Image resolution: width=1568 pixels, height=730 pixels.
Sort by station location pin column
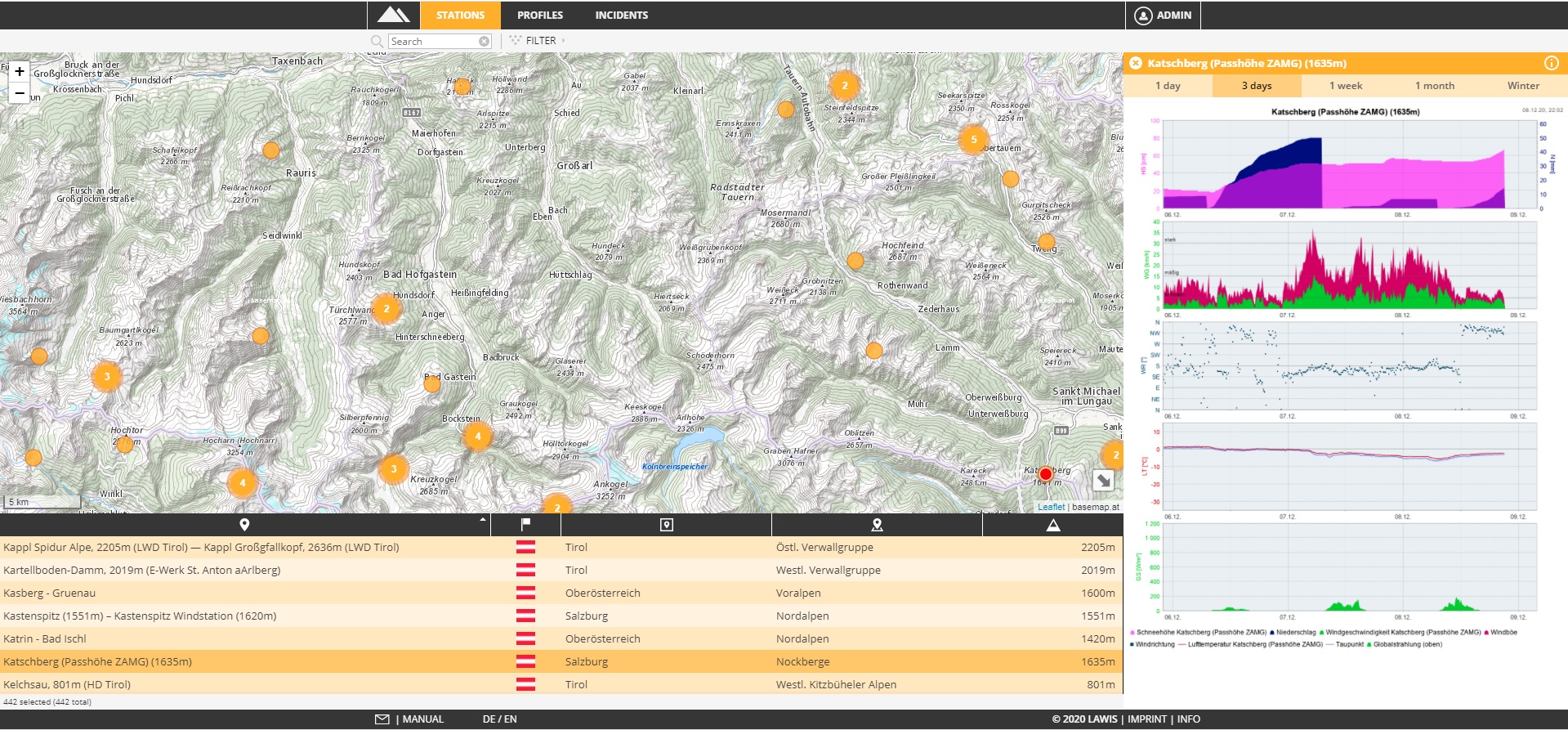coord(244,525)
